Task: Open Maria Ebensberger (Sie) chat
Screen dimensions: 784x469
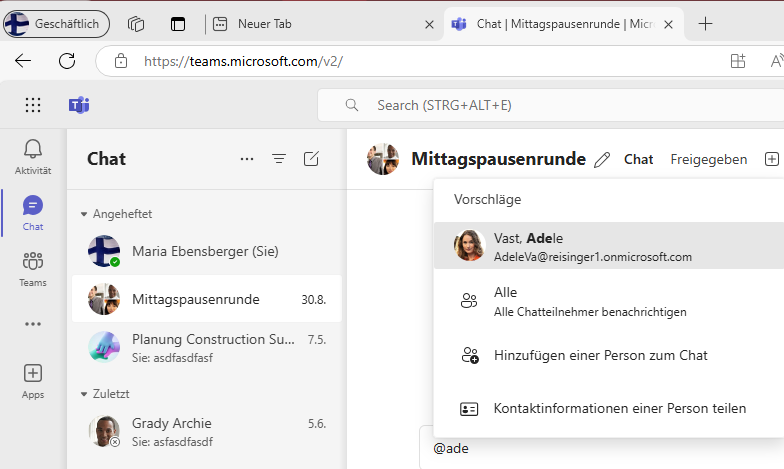Action: [207, 251]
